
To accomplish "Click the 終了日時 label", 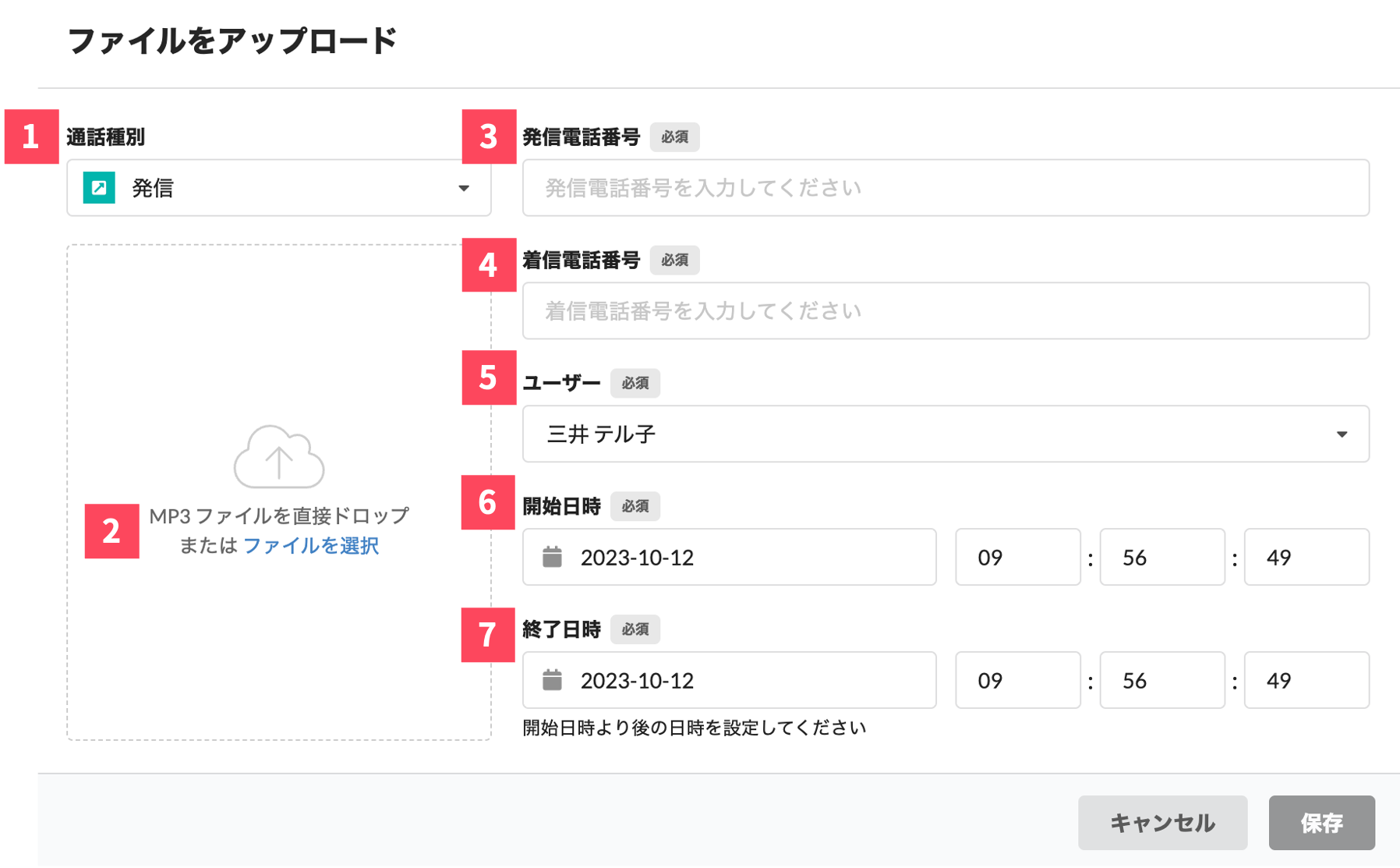I will coord(561,629).
